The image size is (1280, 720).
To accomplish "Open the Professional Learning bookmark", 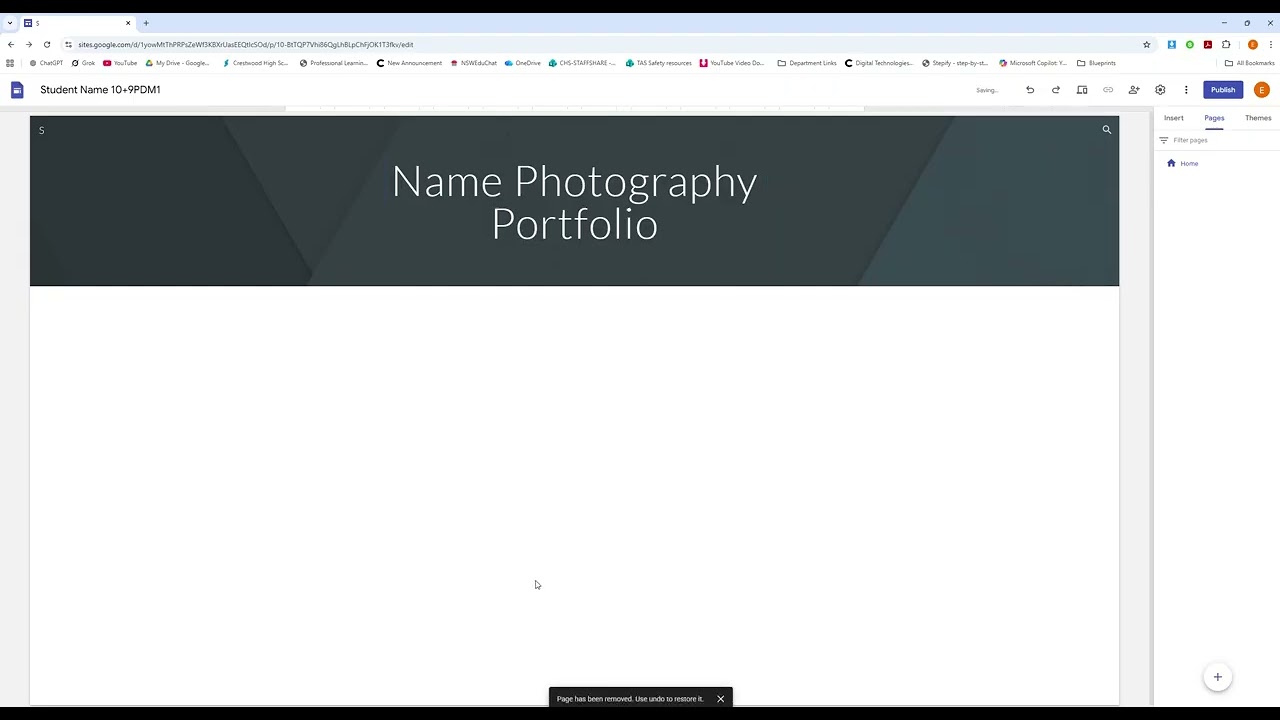I will point(334,63).
